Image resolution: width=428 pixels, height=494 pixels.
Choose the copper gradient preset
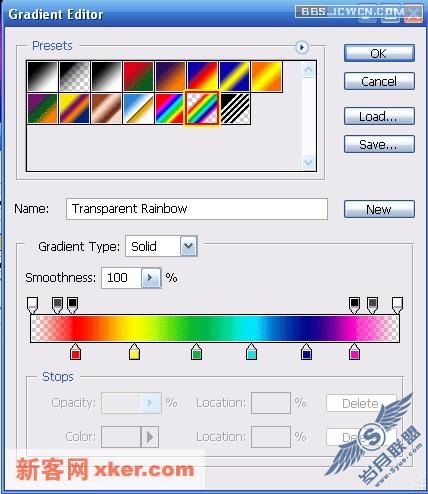click(x=106, y=108)
